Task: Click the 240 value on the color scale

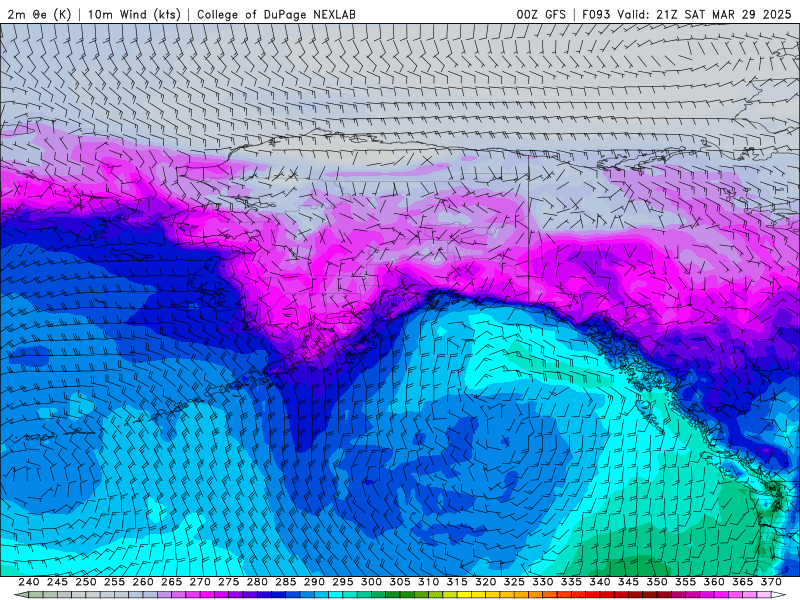Action: pyautogui.click(x=29, y=582)
